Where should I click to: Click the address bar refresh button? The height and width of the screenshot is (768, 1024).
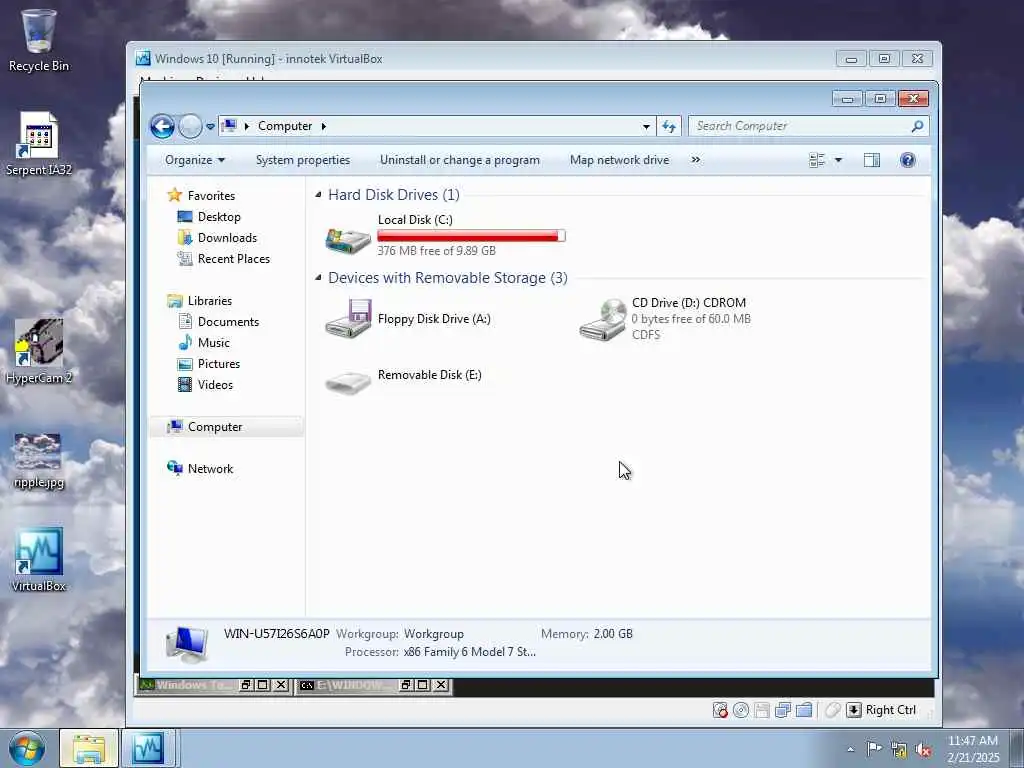668,127
